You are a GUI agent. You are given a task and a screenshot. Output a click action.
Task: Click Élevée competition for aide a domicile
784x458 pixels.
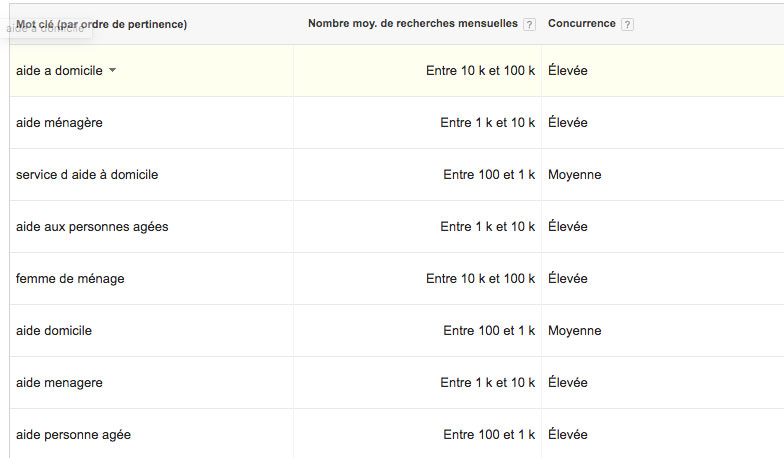568,70
